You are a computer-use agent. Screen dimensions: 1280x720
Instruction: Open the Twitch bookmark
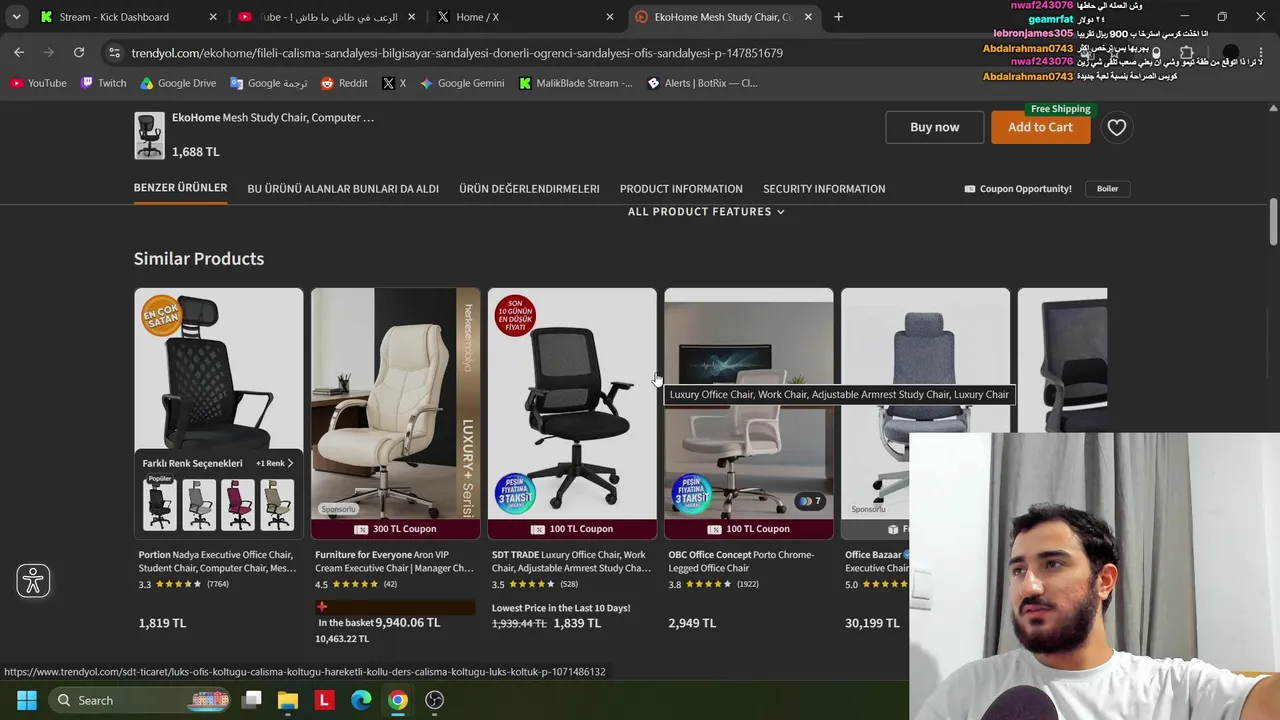tap(103, 83)
